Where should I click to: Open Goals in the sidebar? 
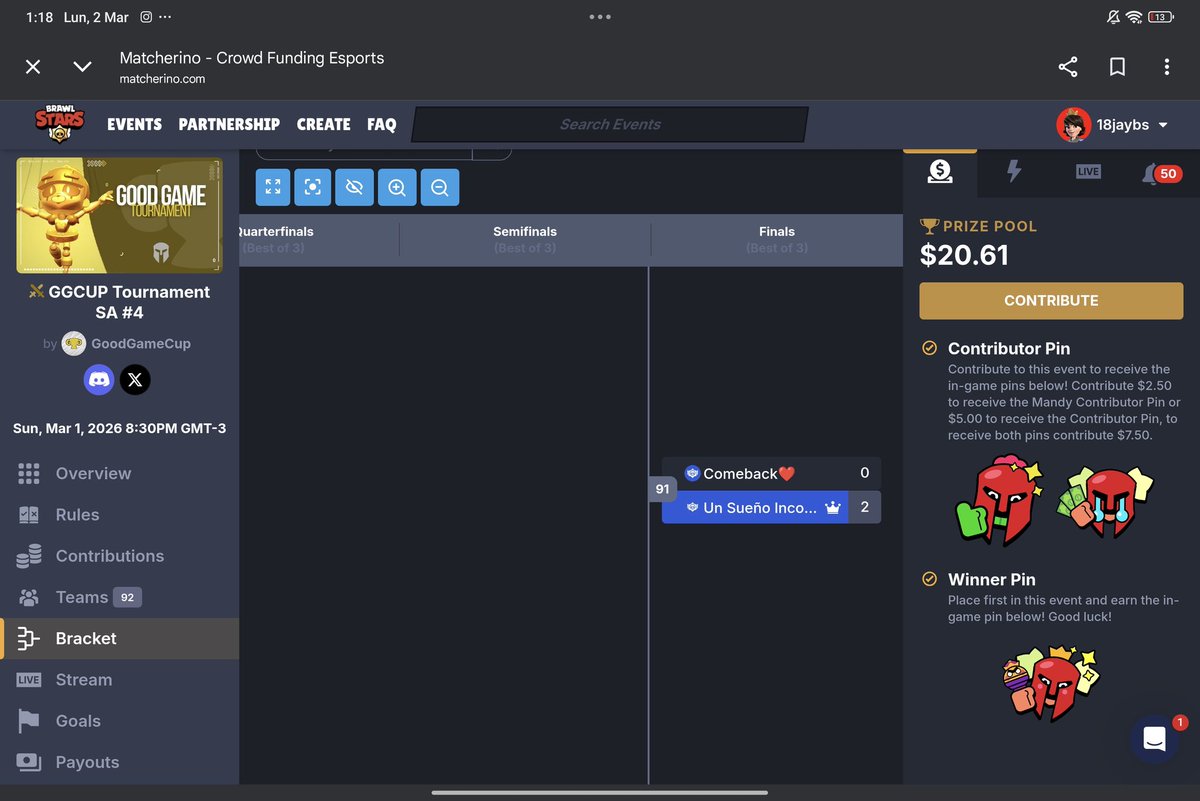pos(119,721)
